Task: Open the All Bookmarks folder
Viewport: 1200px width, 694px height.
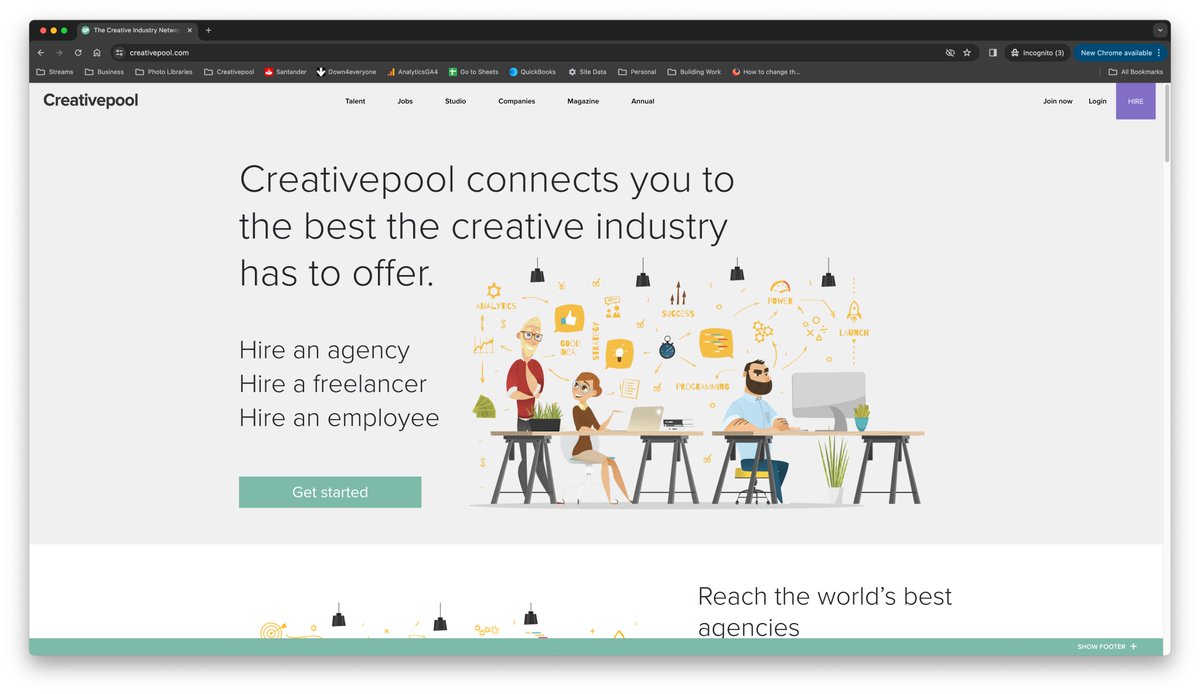Action: (x=1136, y=72)
